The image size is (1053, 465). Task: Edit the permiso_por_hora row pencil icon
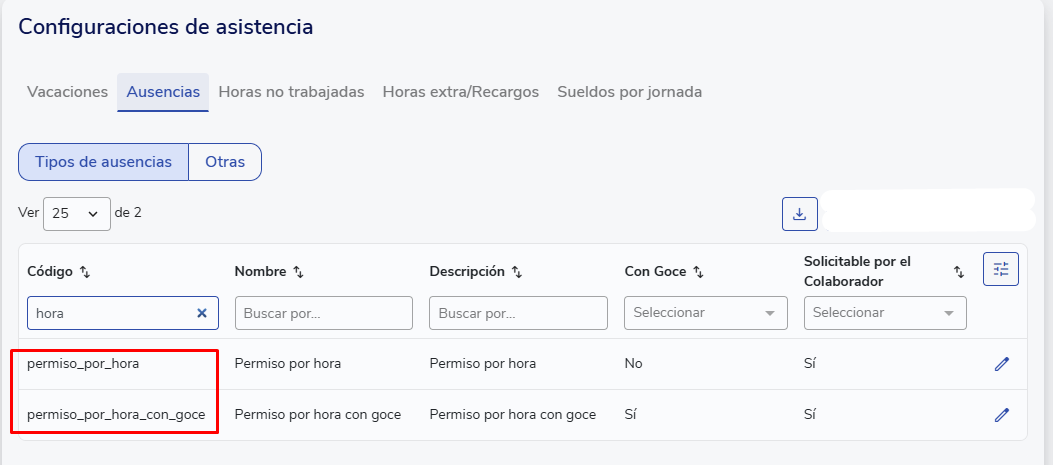tap(1001, 364)
